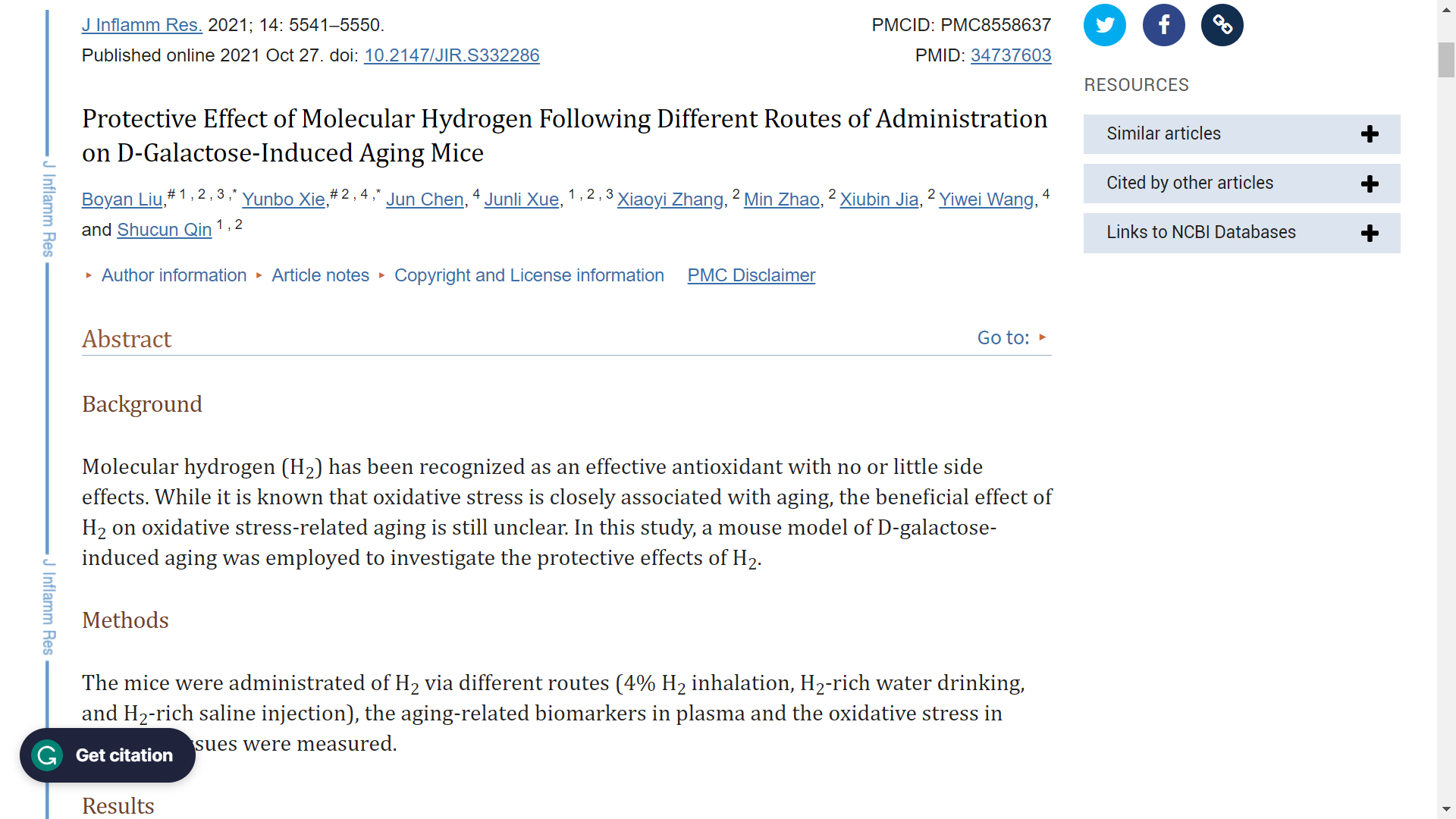Open the DOI 10.2147/JIR.S332286 link
This screenshot has width=1456, height=819.
[x=451, y=55]
